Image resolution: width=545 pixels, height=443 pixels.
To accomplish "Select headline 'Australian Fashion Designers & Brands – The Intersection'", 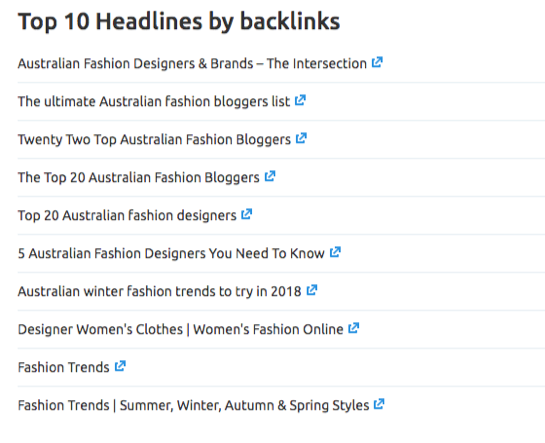I will click(x=192, y=64).
